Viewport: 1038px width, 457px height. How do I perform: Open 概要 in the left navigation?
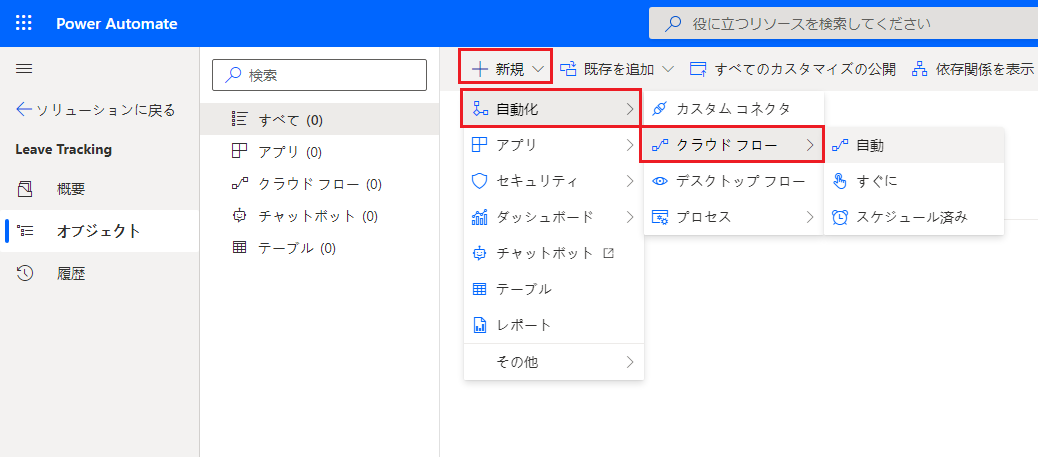coord(99,190)
